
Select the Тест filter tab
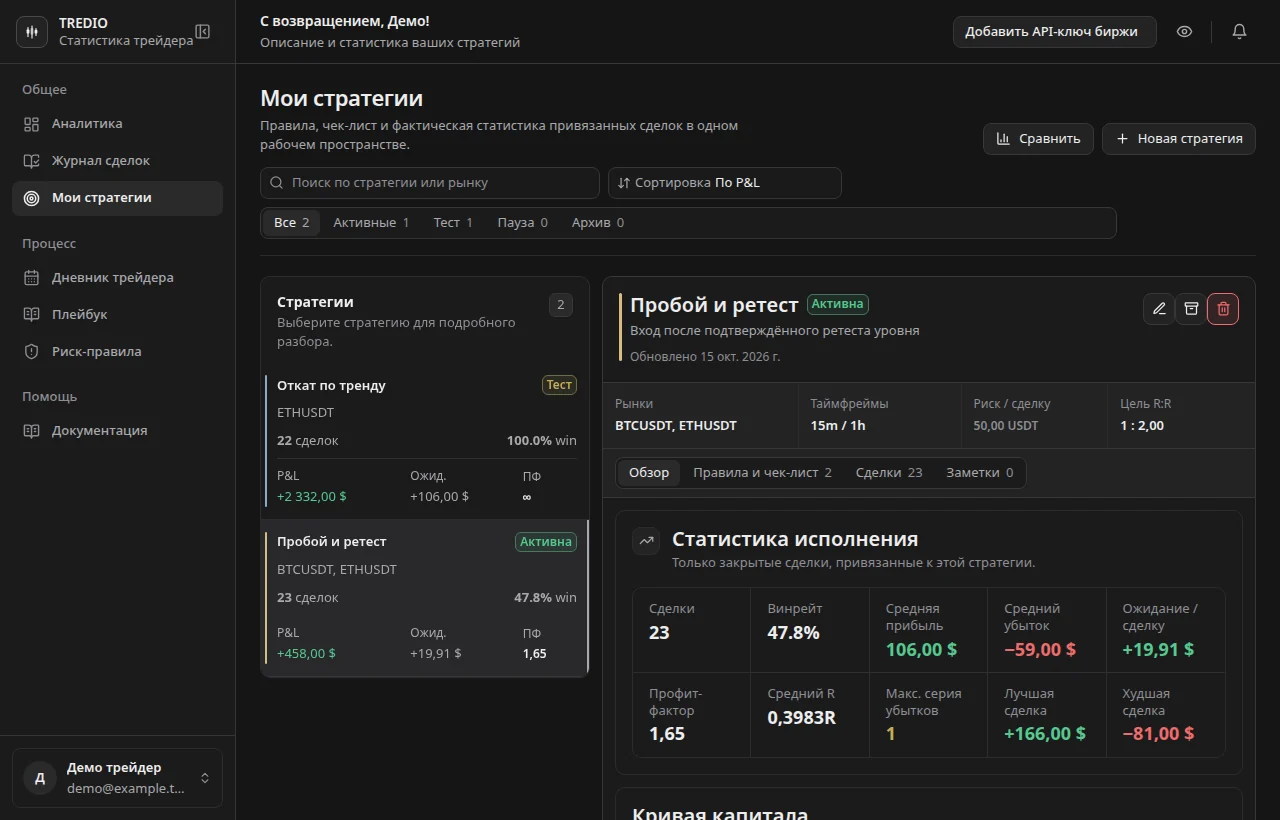point(453,223)
